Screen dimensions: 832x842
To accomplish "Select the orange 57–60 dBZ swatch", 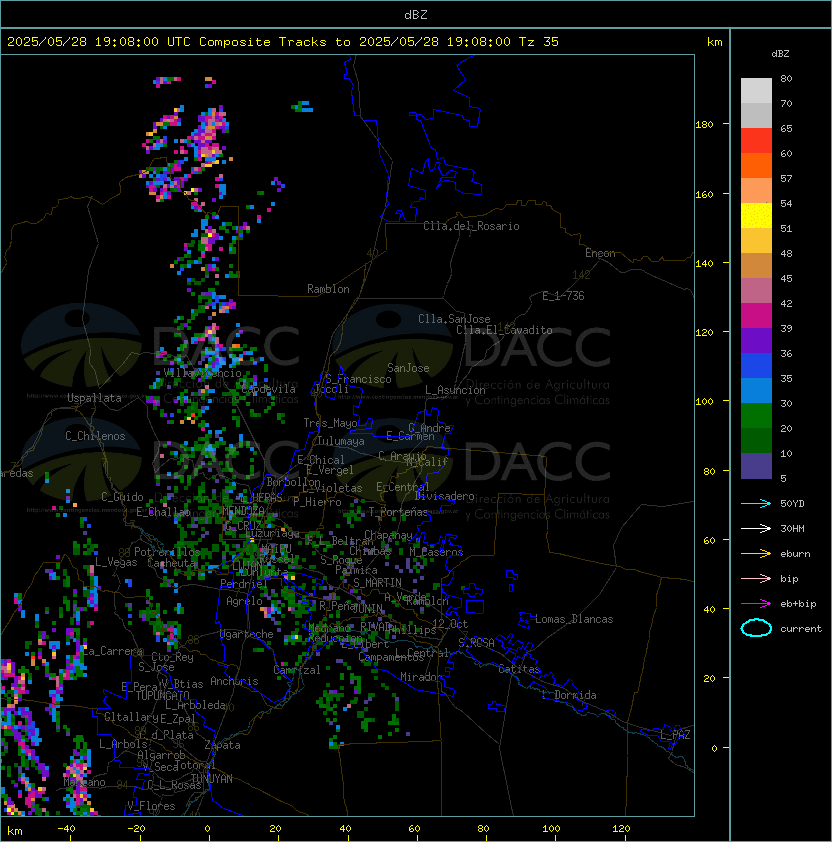I will point(756,165).
